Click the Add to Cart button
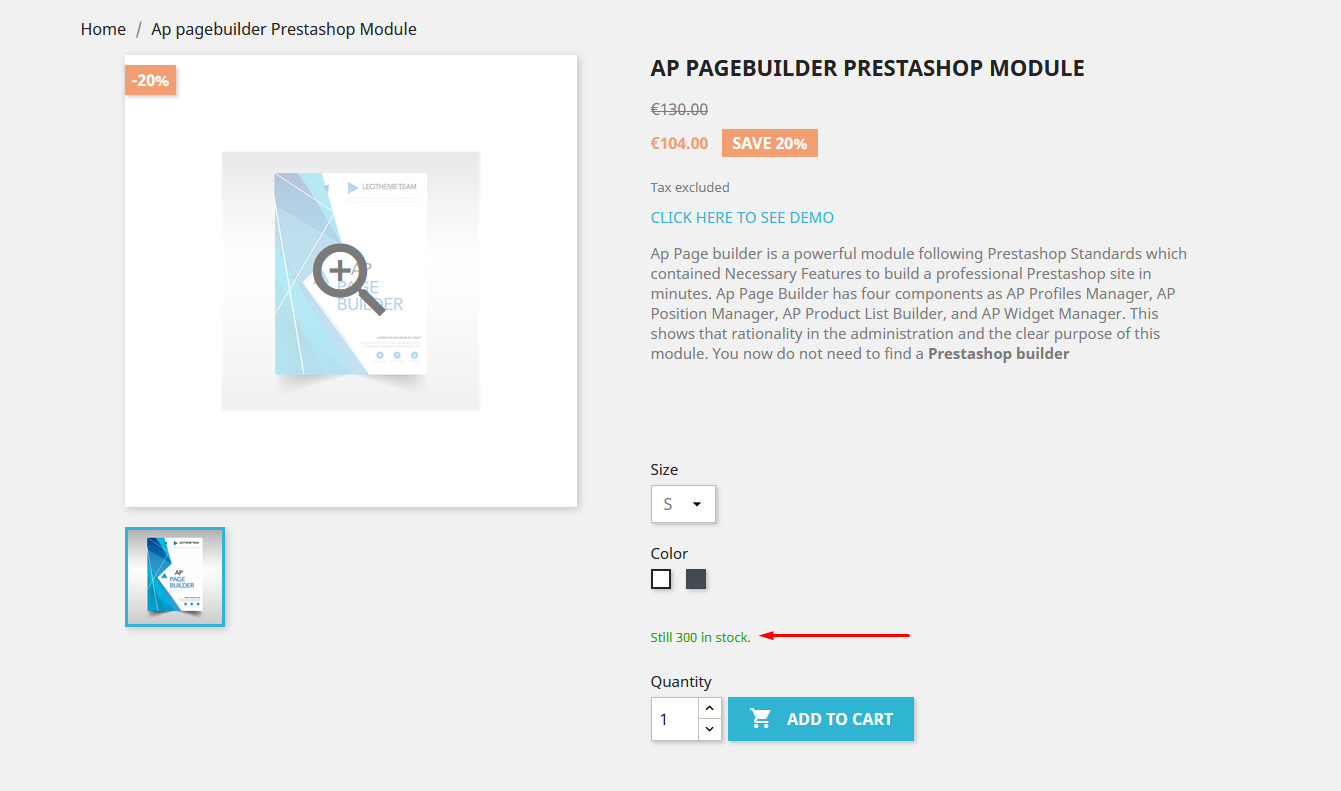The width and height of the screenshot is (1341, 791). 821,719
